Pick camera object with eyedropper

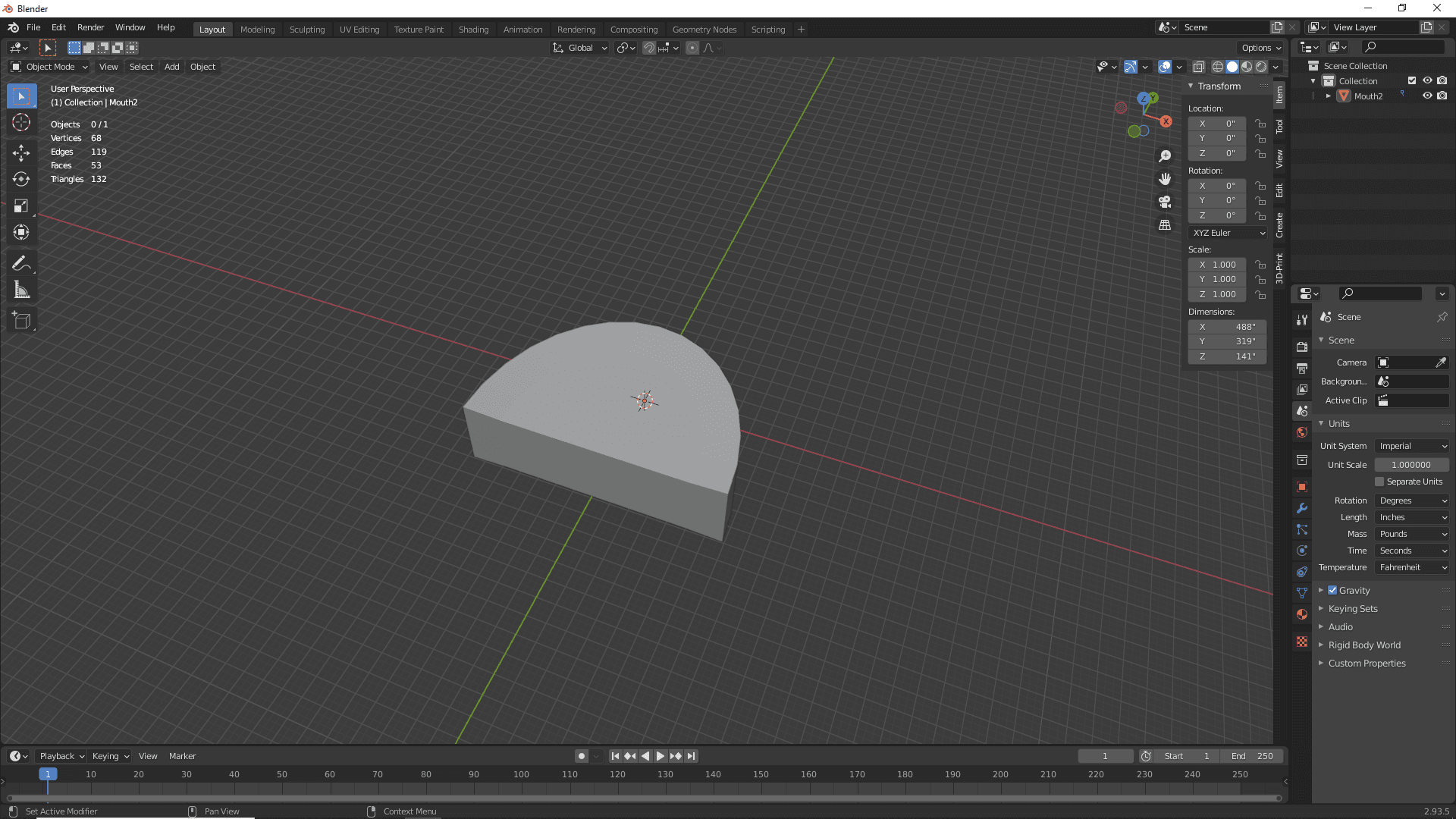(x=1441, y=362)
